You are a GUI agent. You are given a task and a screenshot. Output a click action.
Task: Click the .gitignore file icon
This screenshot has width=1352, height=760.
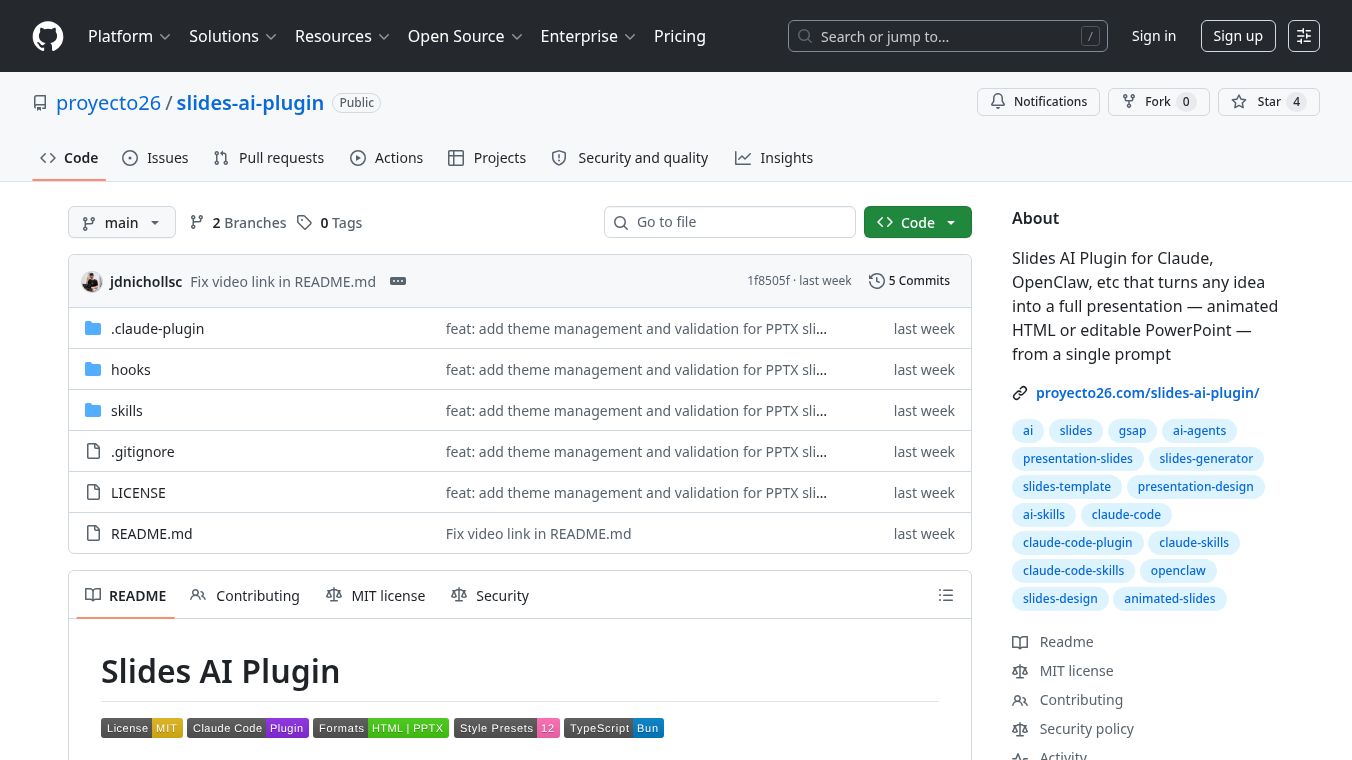point(93,451)
